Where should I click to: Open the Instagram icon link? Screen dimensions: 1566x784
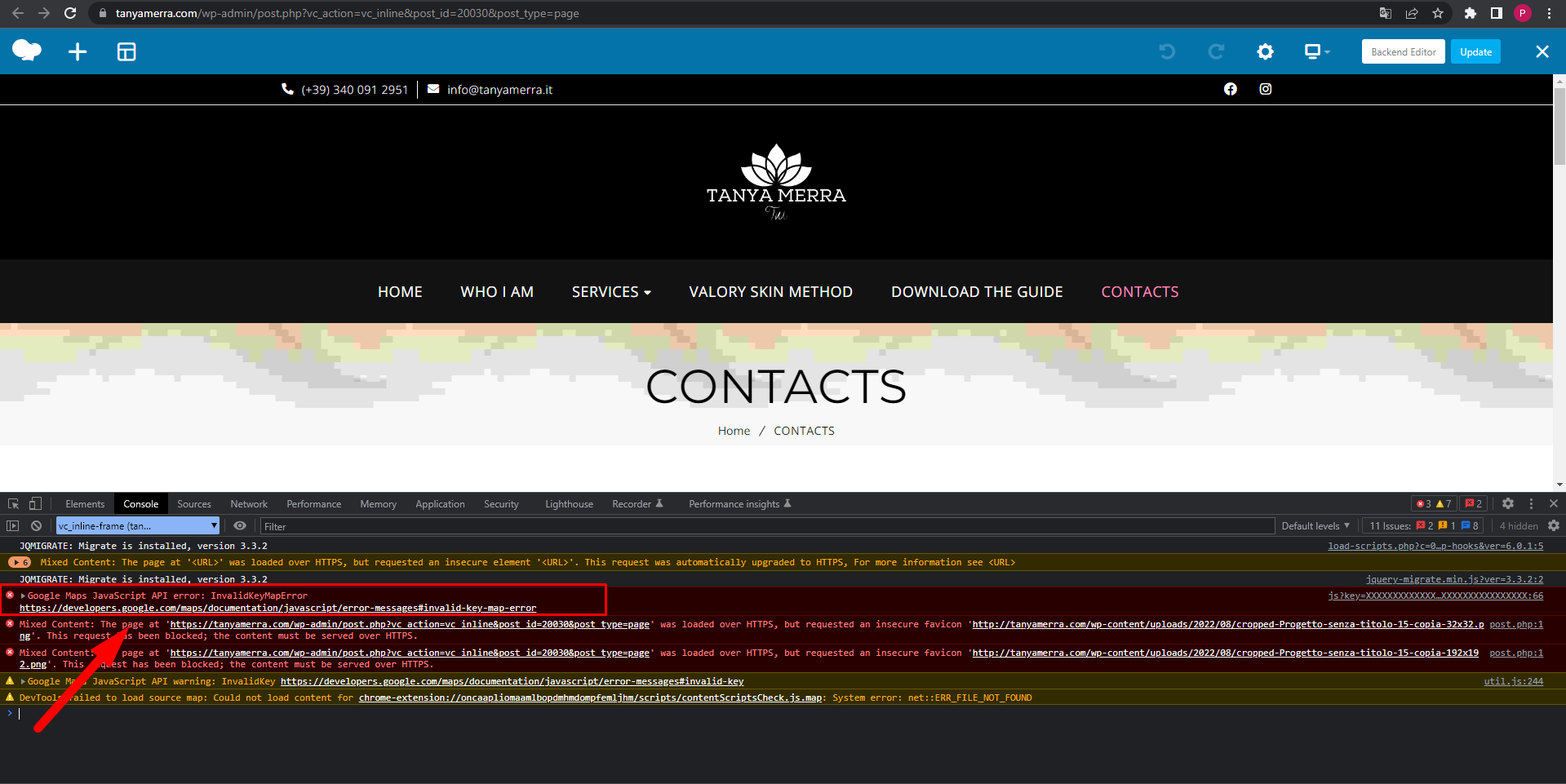1266,89
